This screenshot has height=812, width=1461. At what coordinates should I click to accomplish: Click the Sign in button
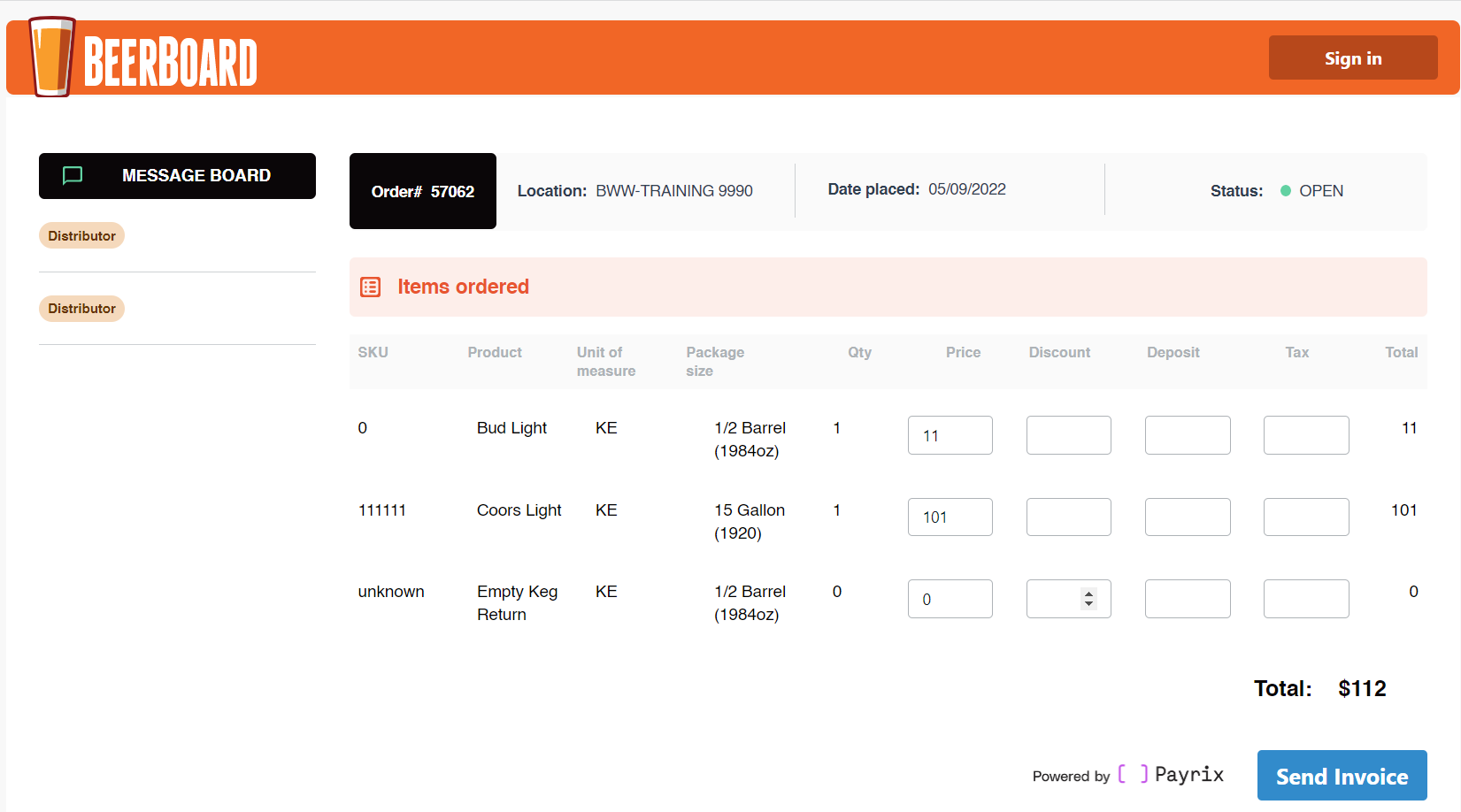(x=1352, y=57)
